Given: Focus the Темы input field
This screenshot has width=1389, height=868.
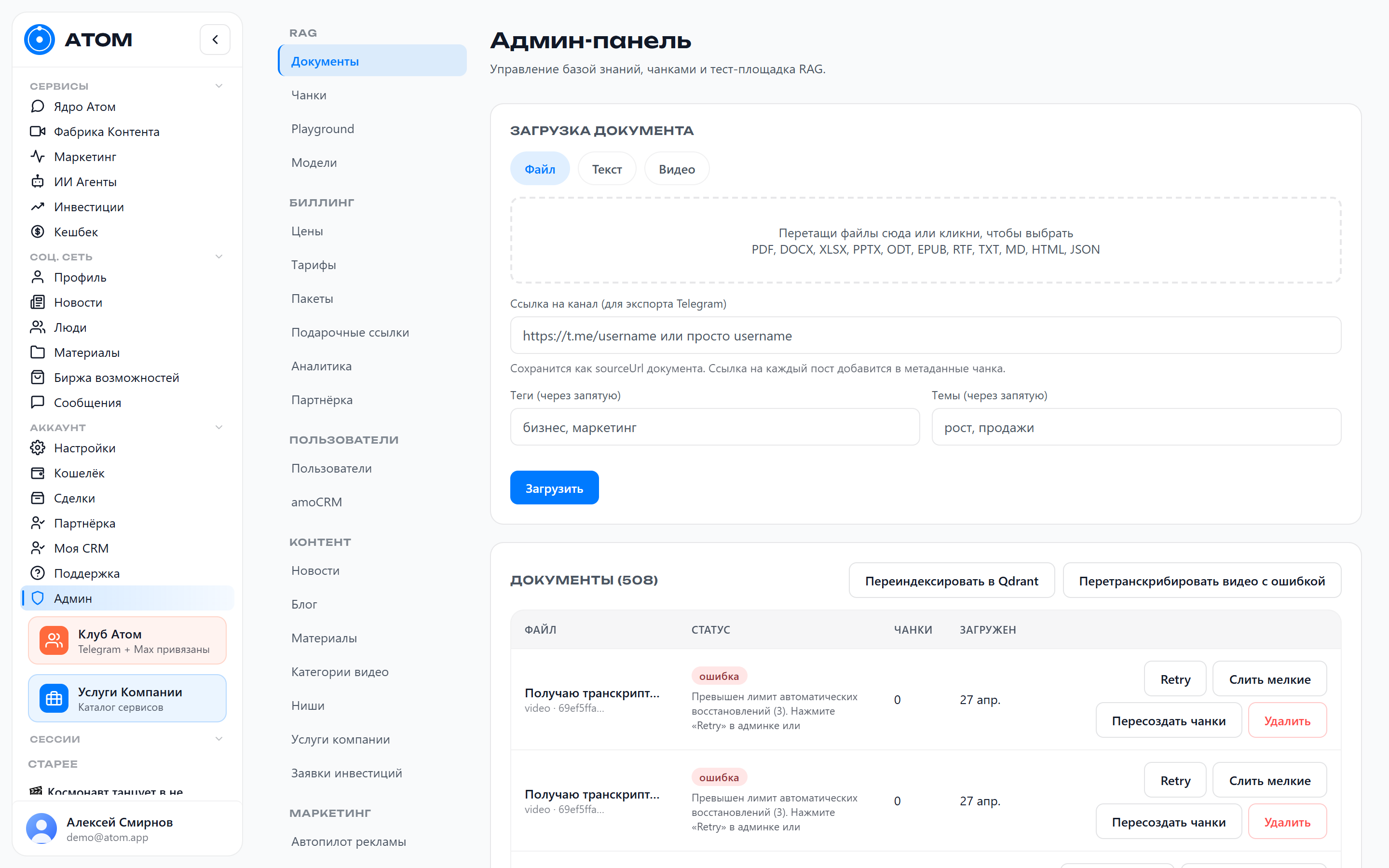Looking at the screenshot, I should coord(1136,427).
